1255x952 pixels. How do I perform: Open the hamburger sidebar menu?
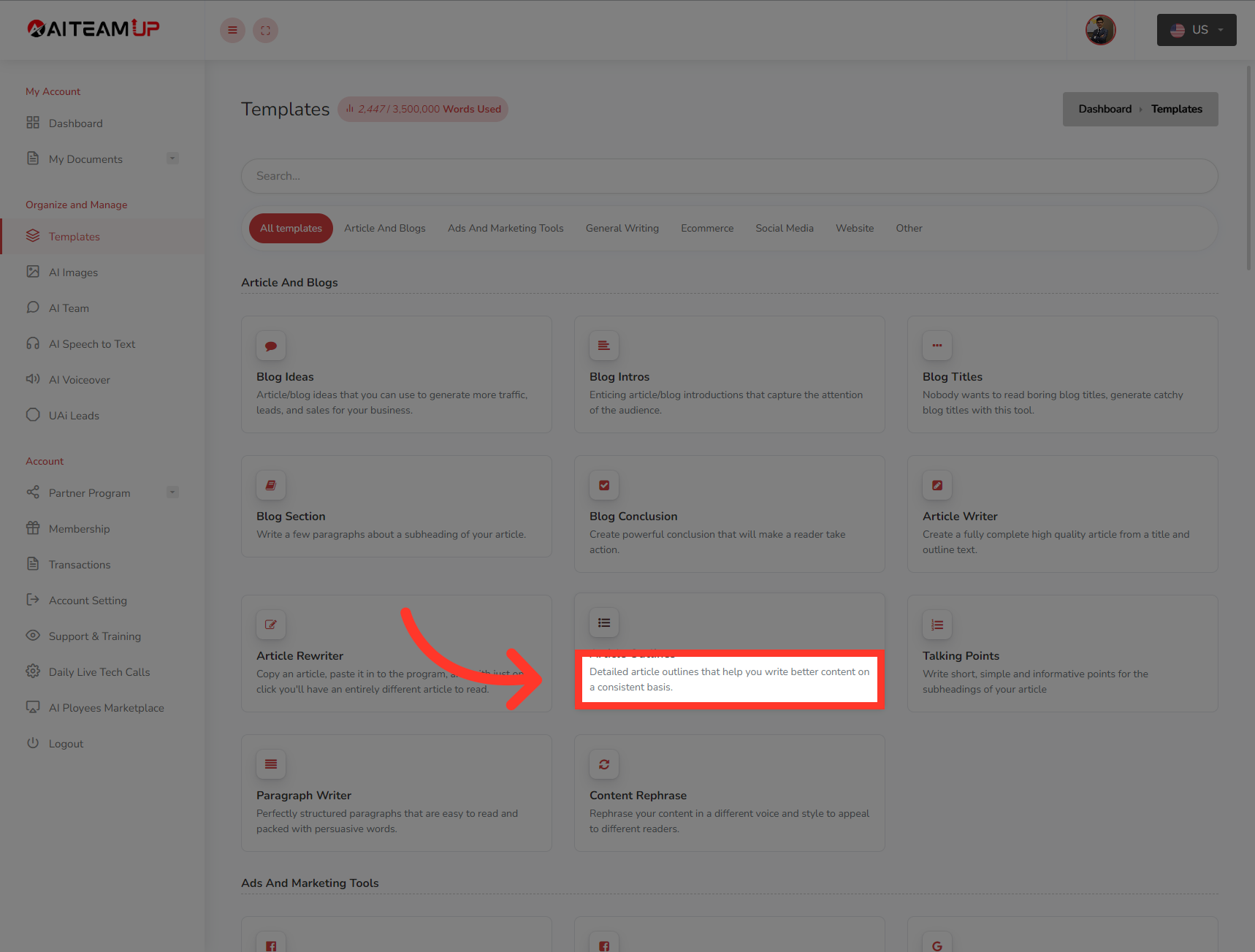point(232,30)
